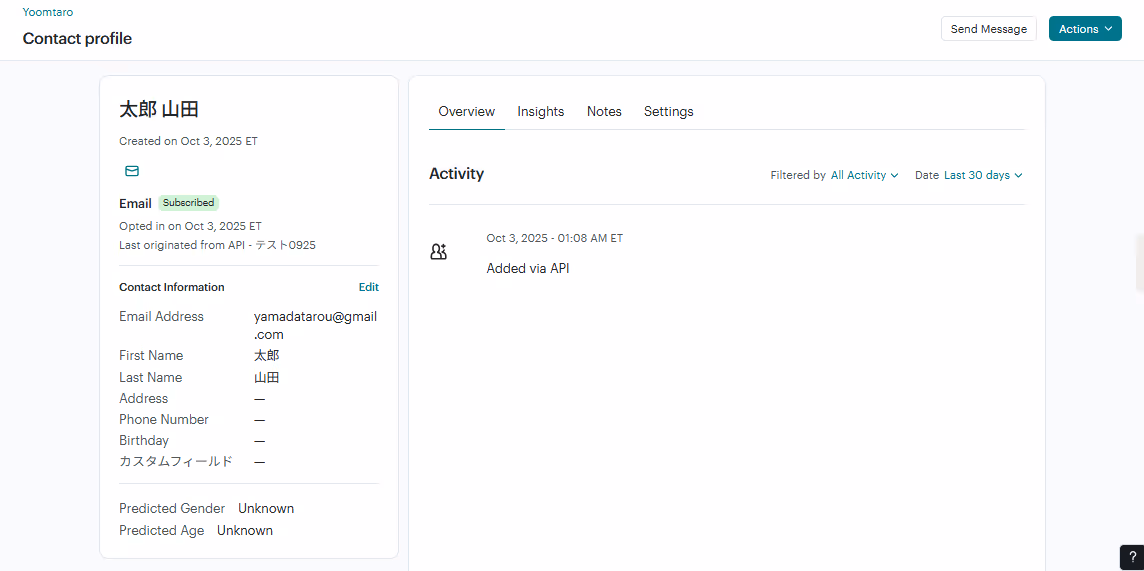Click the Send Message button
This screenshot has height=571, width=1144.
click(x=989, y=28)
